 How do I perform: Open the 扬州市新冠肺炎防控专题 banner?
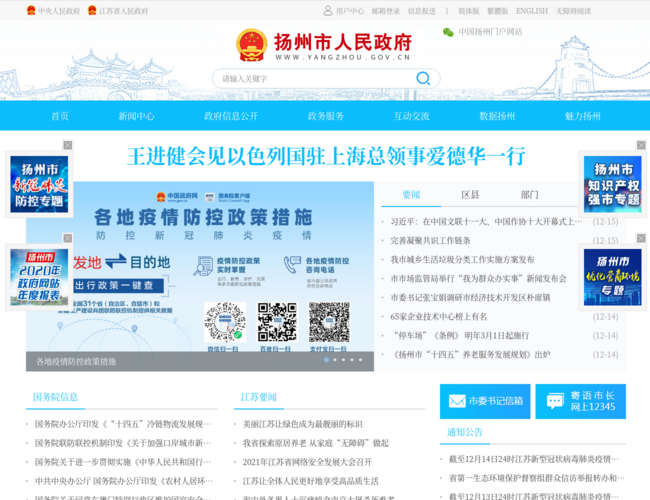click(39, 184)
